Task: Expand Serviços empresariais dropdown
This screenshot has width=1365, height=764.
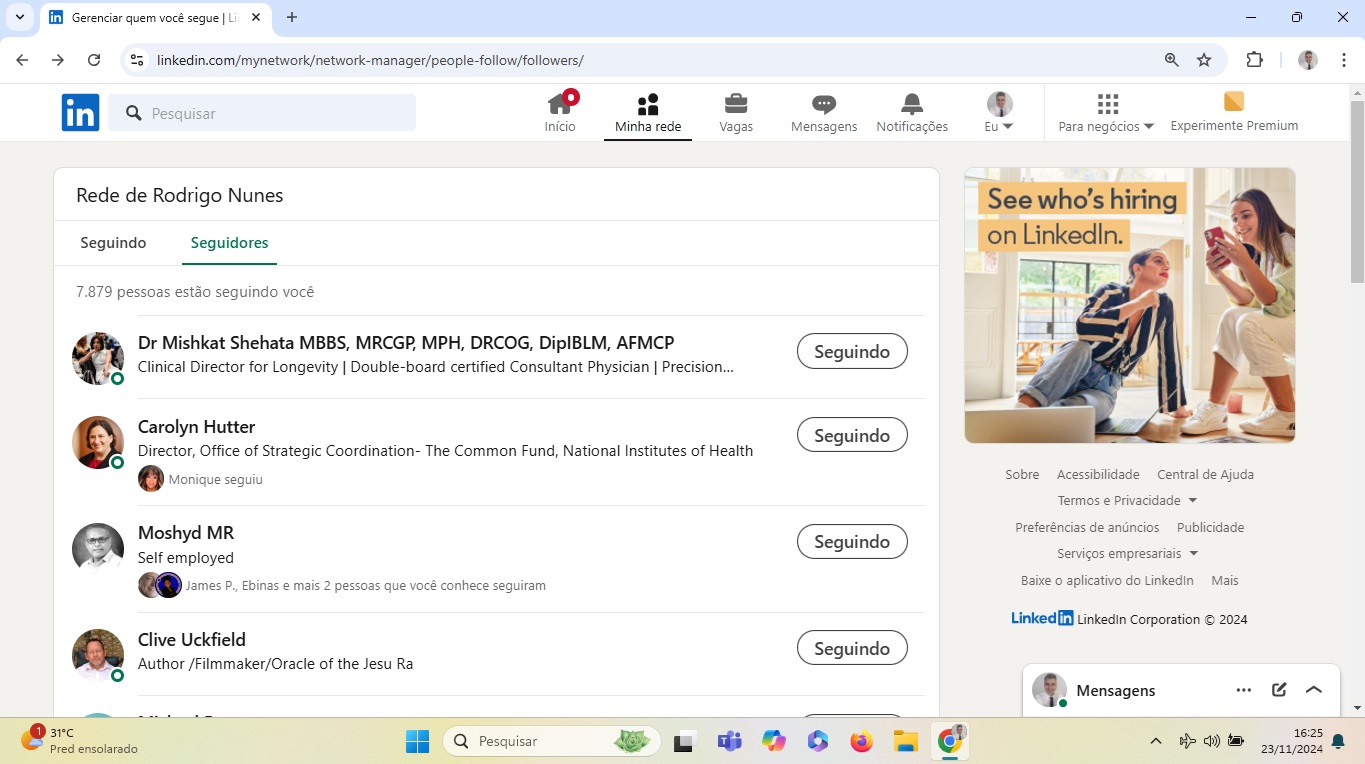Action: [x=1127, y=554]
